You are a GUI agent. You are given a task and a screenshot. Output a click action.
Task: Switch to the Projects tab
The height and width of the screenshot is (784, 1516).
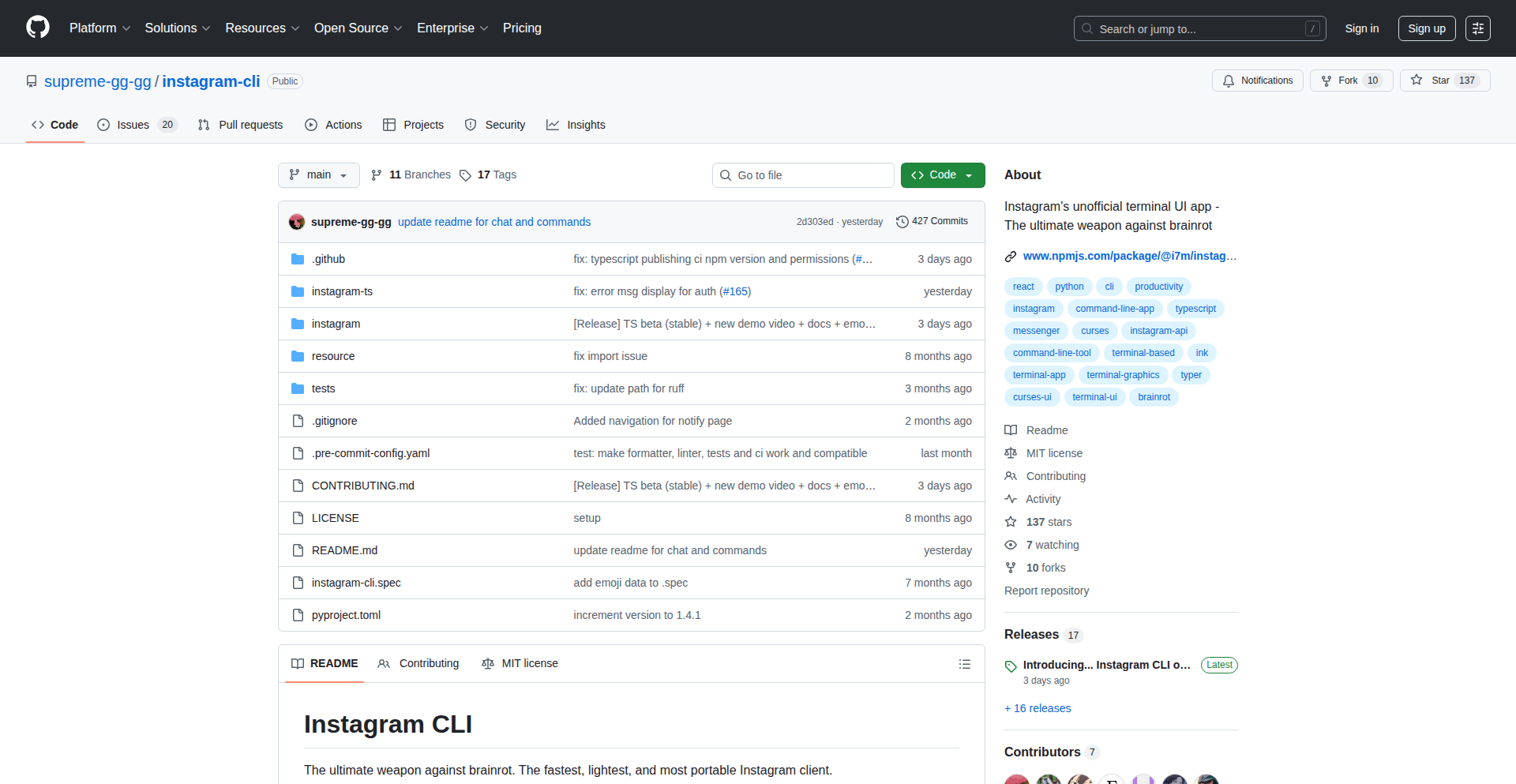(413, 125)
